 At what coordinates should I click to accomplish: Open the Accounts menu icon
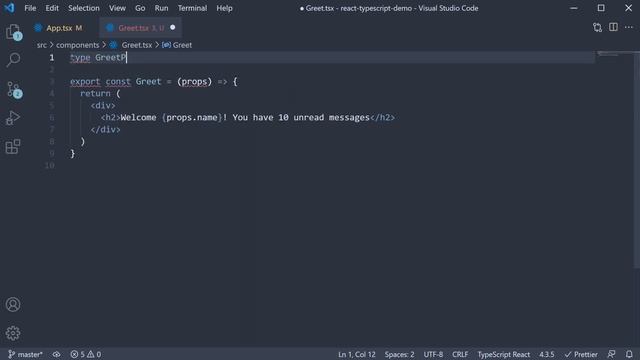(13, 304)
